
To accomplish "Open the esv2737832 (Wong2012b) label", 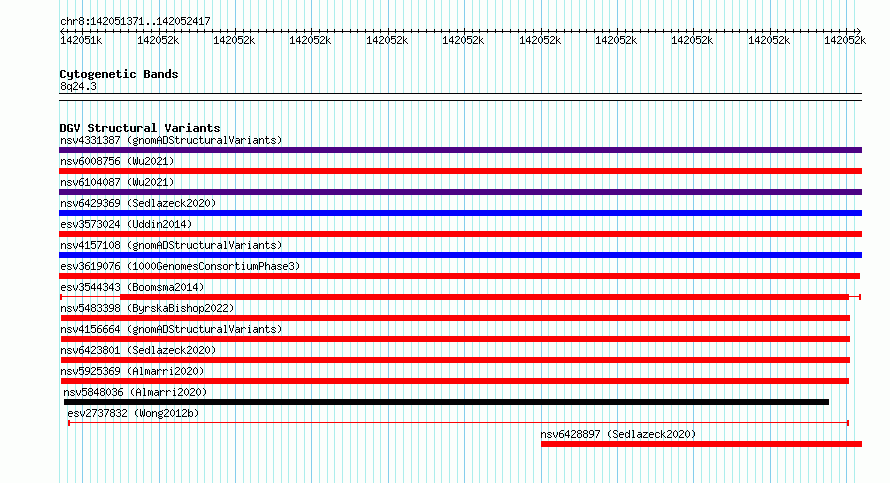I will 133,413.
